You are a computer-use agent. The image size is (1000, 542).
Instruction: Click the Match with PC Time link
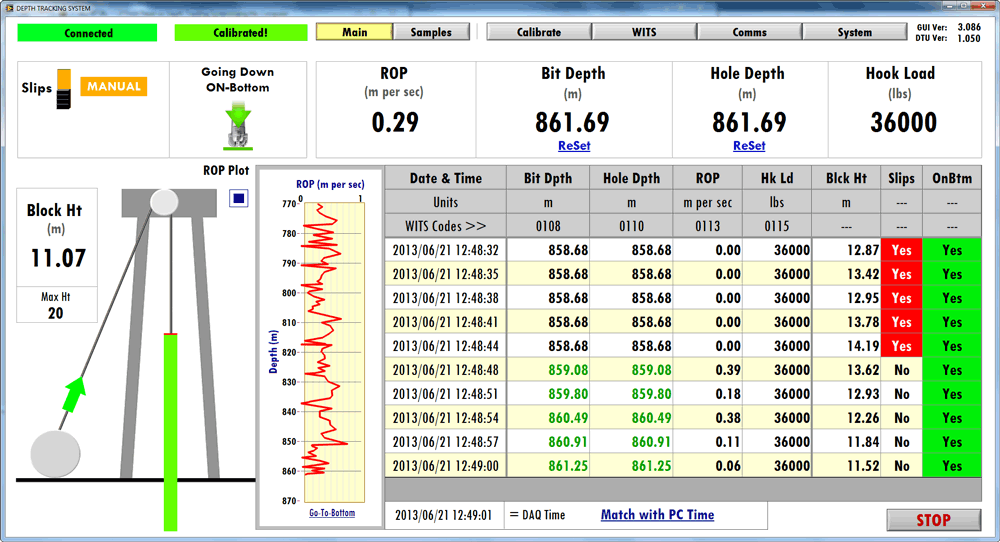coord(657,515)
